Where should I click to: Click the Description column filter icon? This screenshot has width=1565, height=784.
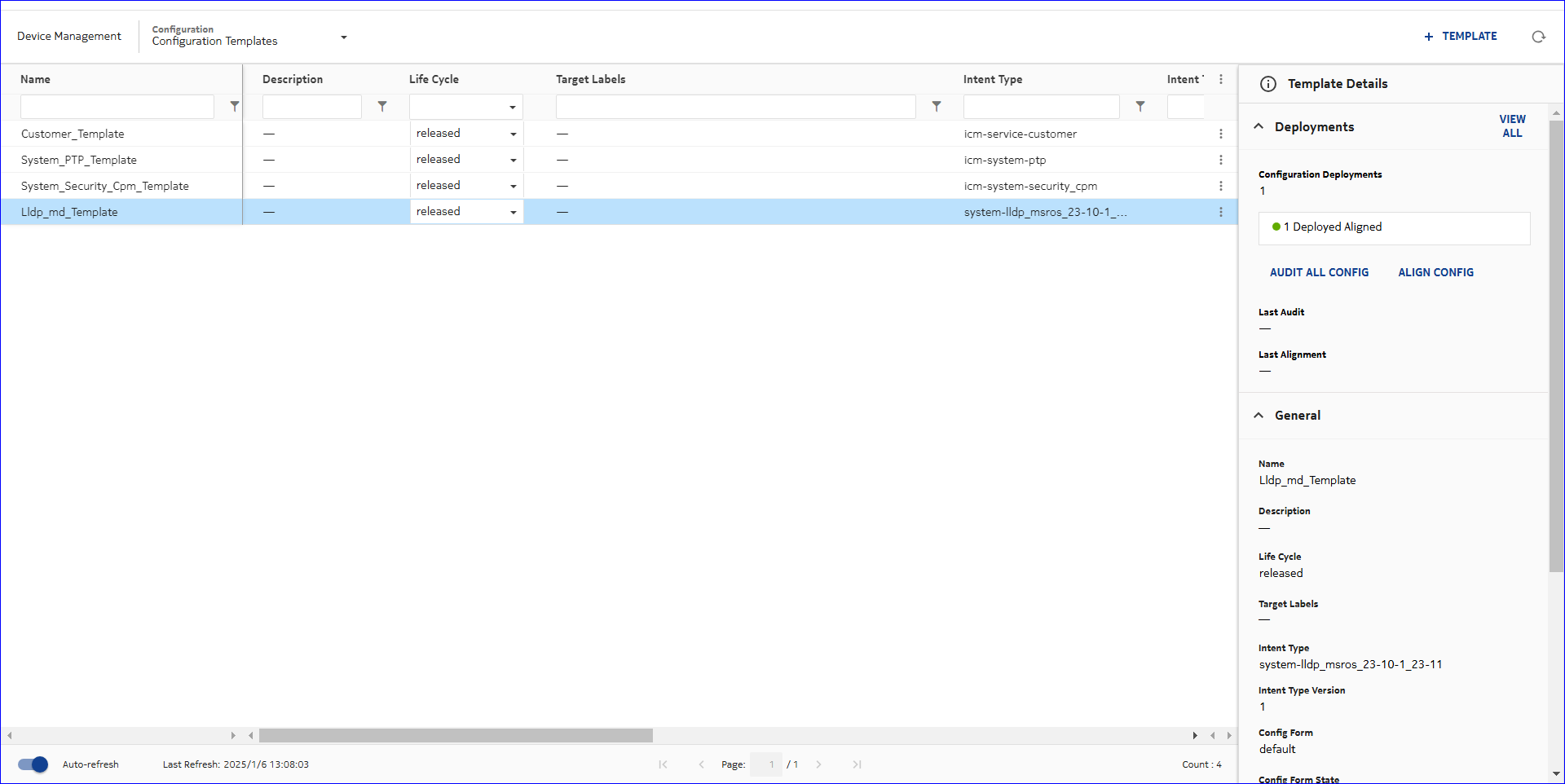(x=382, y=107)
